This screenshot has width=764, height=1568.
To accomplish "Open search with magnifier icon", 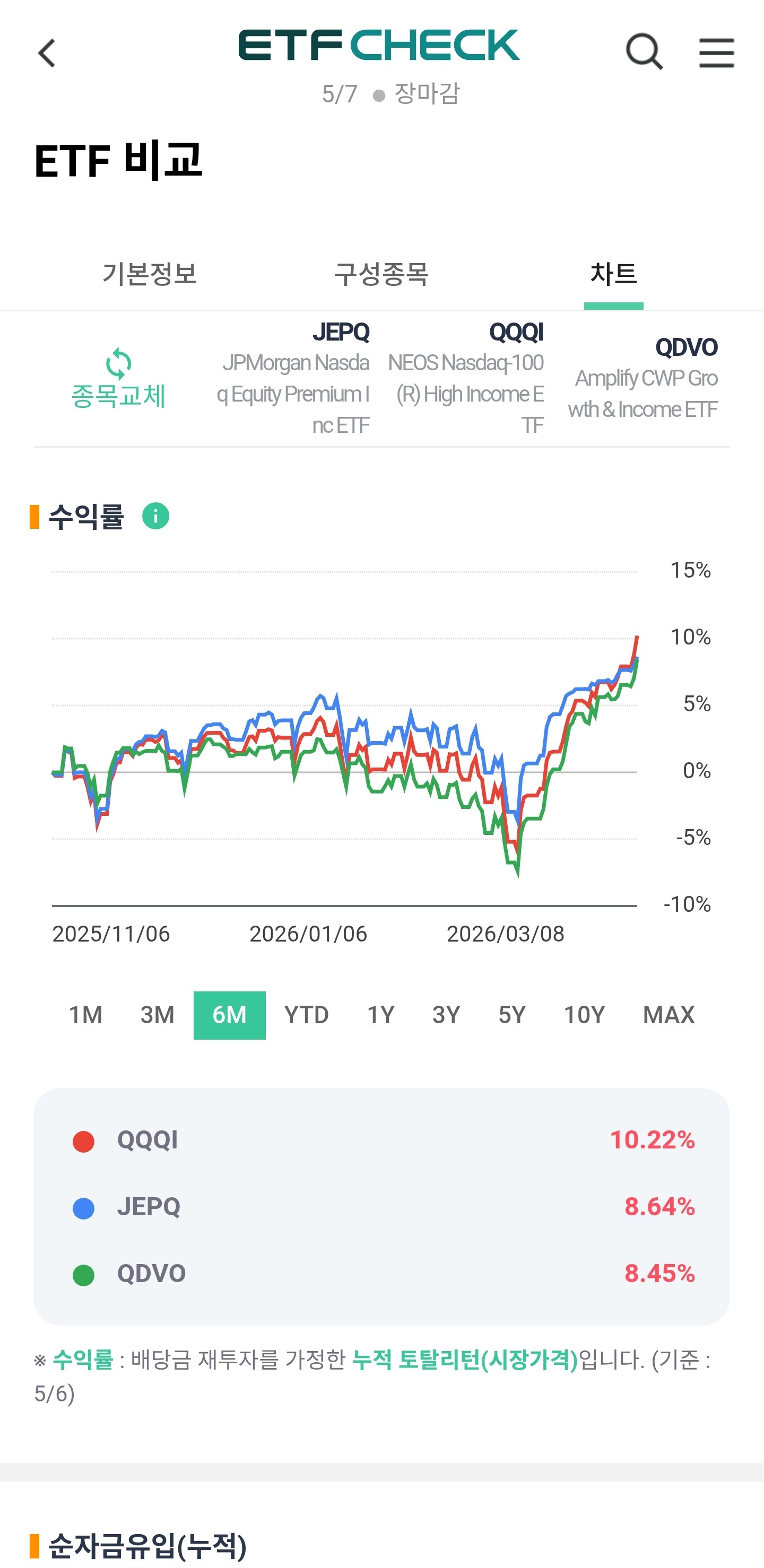I will [x=644, y=53].
